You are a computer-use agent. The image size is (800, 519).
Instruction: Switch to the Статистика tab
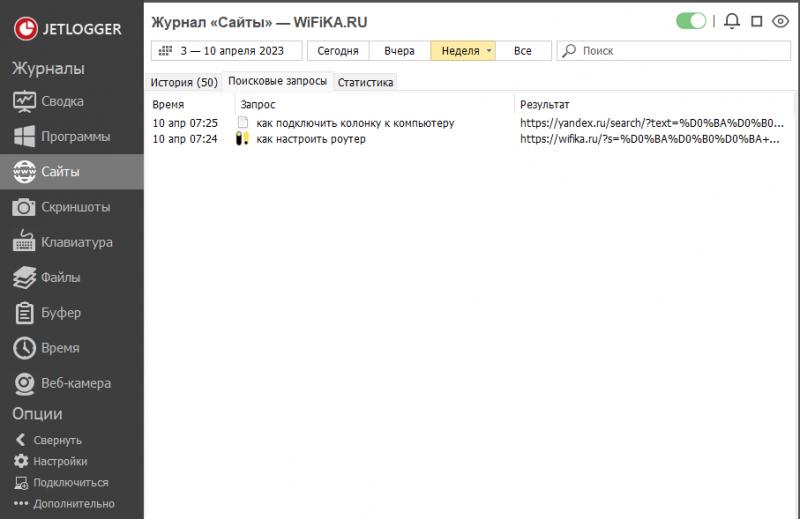point(365,82)
